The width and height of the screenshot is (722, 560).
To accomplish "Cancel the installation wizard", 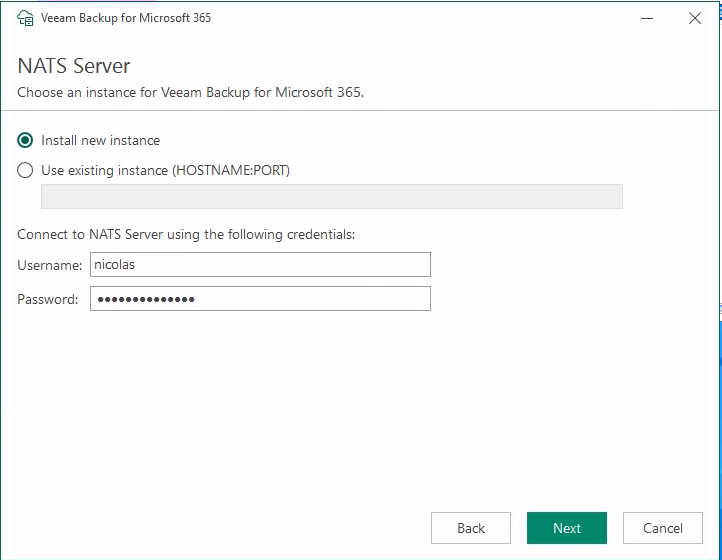I will pyautogui.click(x=662, y=528).
